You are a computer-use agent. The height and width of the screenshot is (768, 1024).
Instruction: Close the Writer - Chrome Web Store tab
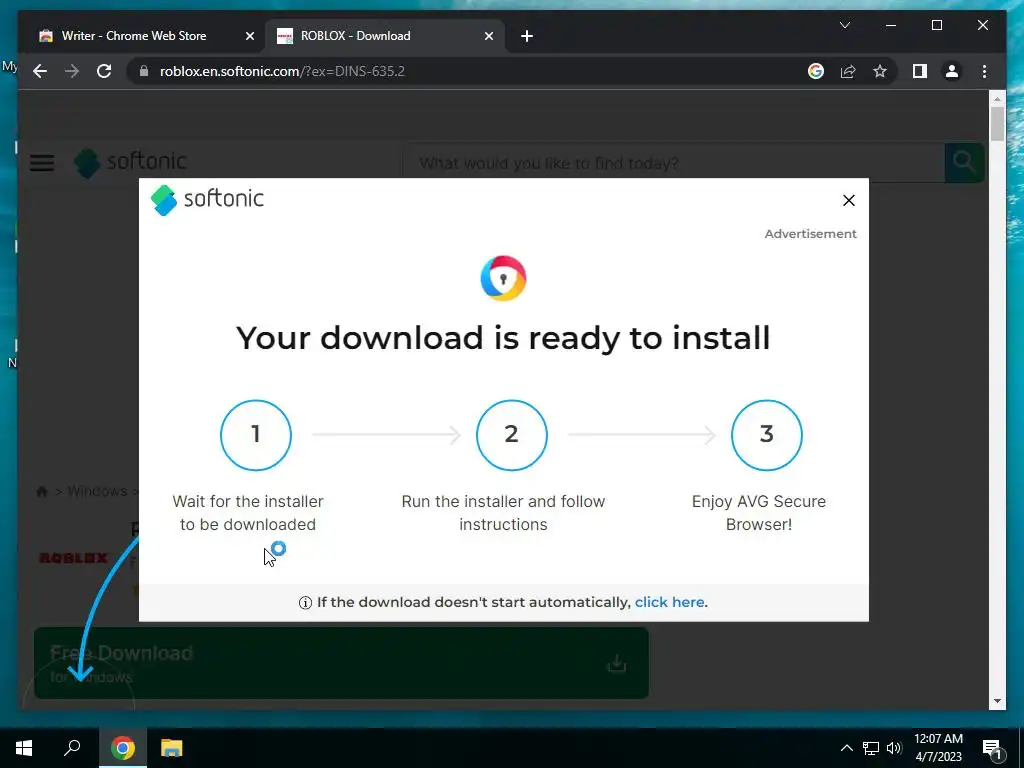(x=249, y=36)
